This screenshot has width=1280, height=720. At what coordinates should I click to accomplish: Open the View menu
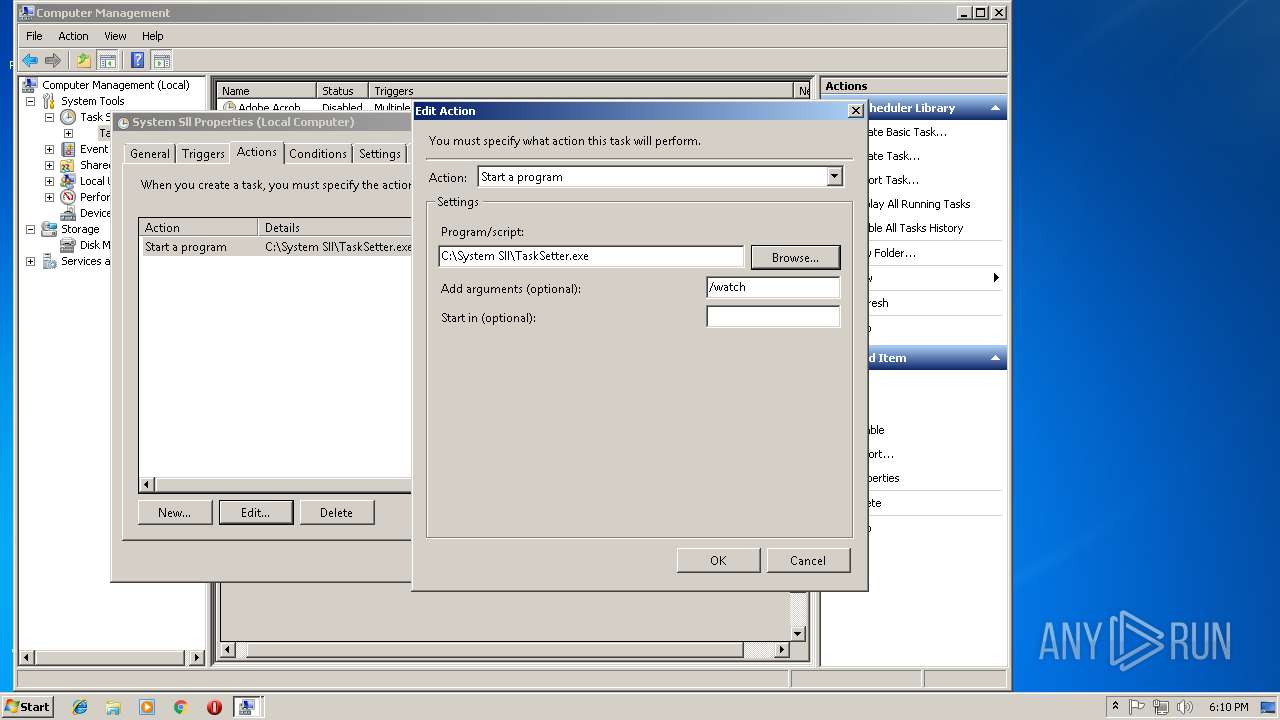click(x=116, y=36)
